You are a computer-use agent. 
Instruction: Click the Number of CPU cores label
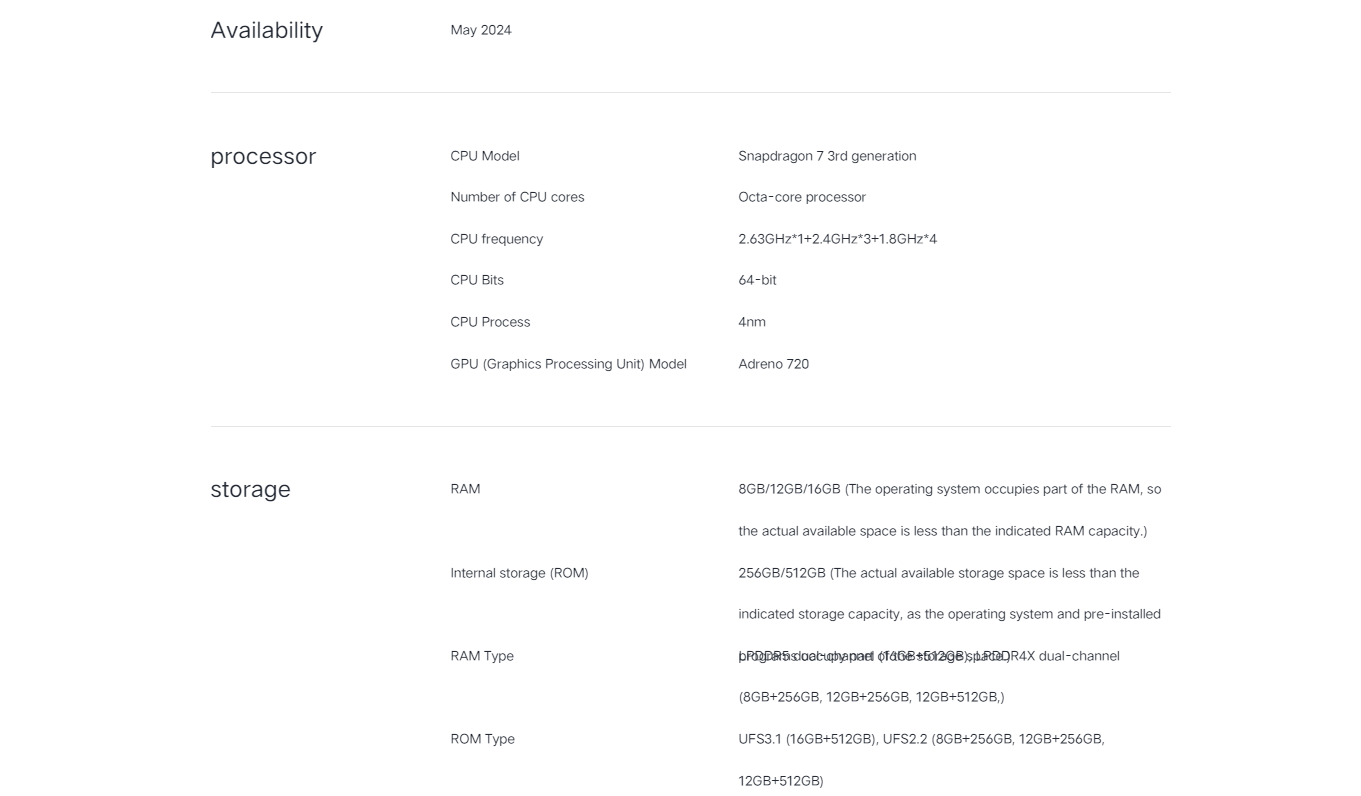coord(517,197)
